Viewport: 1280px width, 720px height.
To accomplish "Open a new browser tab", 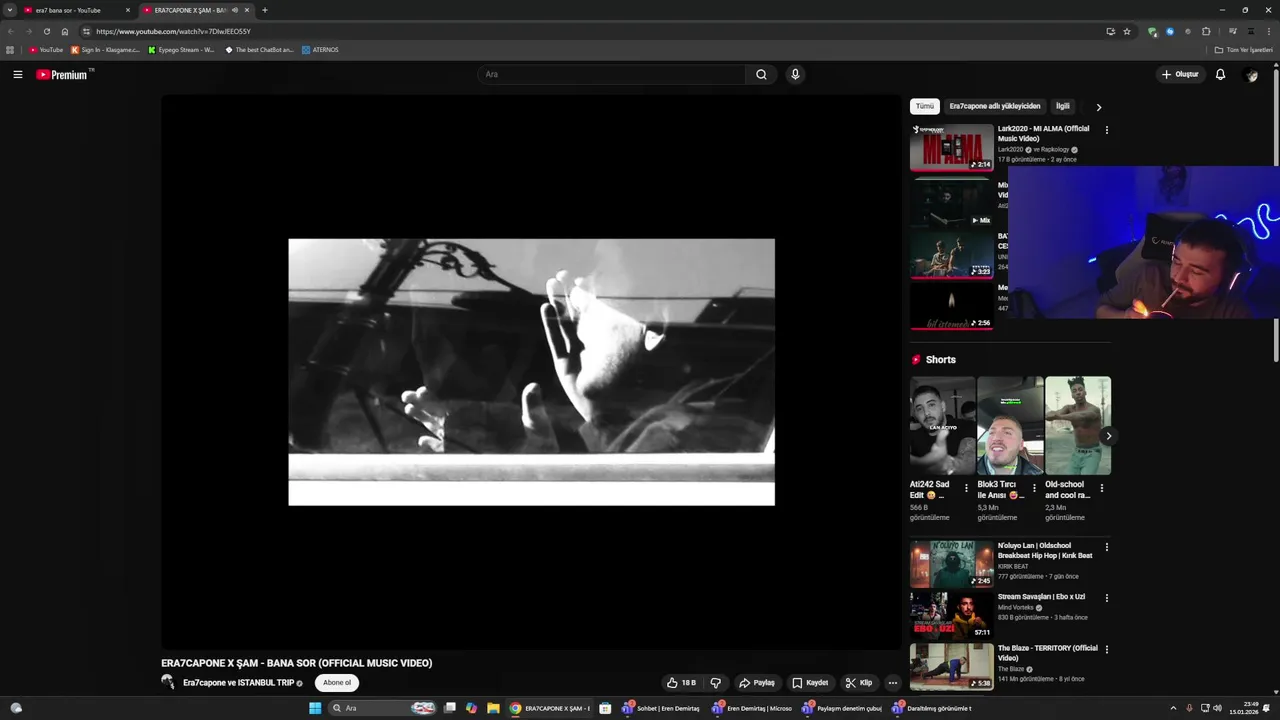I will point(264,10).
